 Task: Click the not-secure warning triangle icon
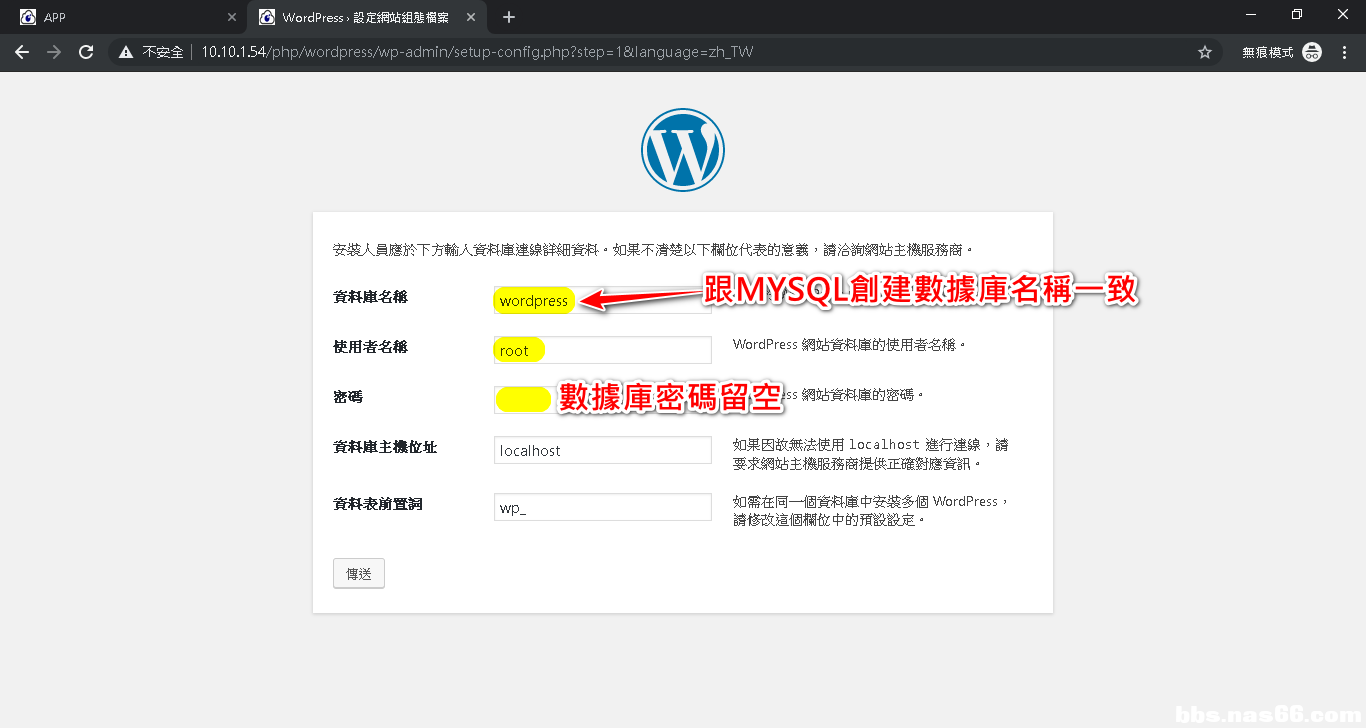(126, 52)
